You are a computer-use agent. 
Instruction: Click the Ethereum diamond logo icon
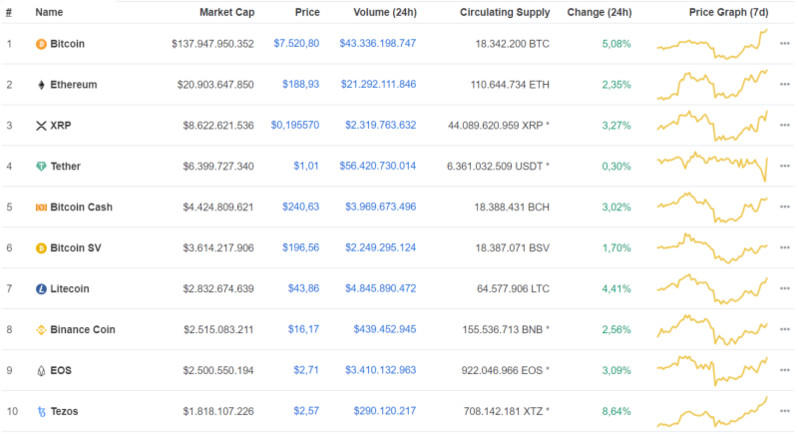[41, 85]
